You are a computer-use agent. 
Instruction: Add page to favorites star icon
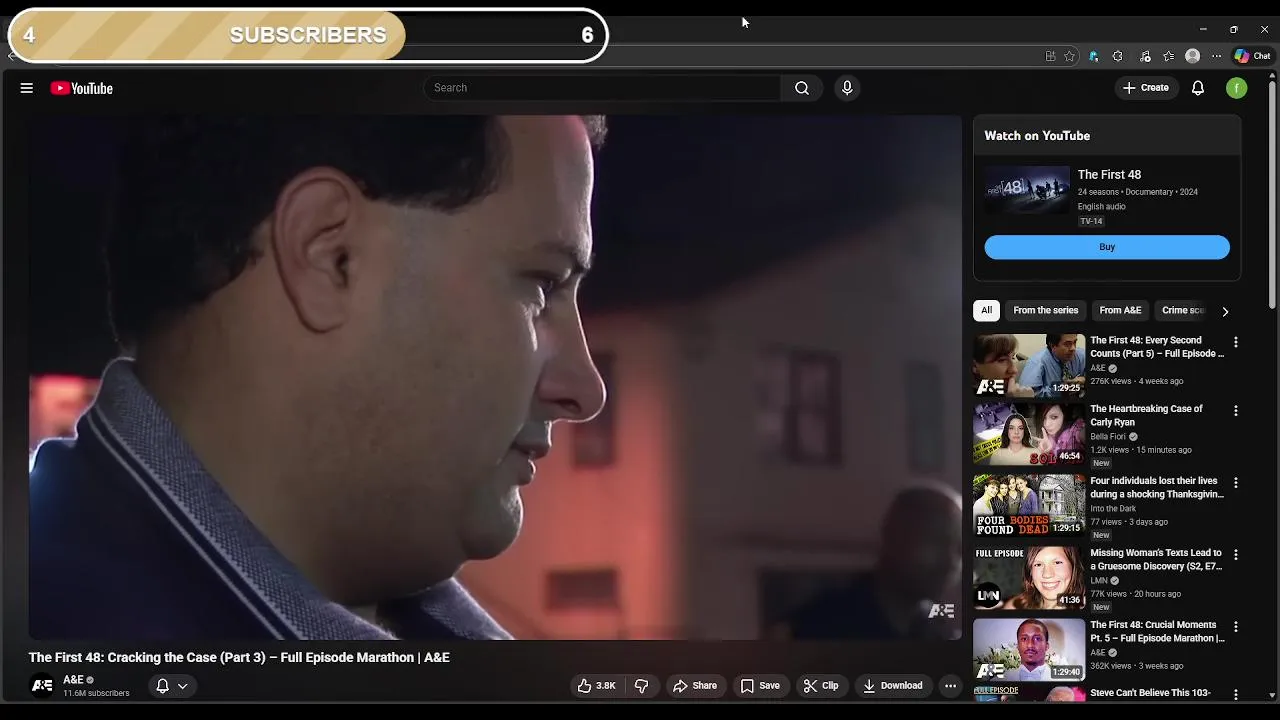[1069, 56]
